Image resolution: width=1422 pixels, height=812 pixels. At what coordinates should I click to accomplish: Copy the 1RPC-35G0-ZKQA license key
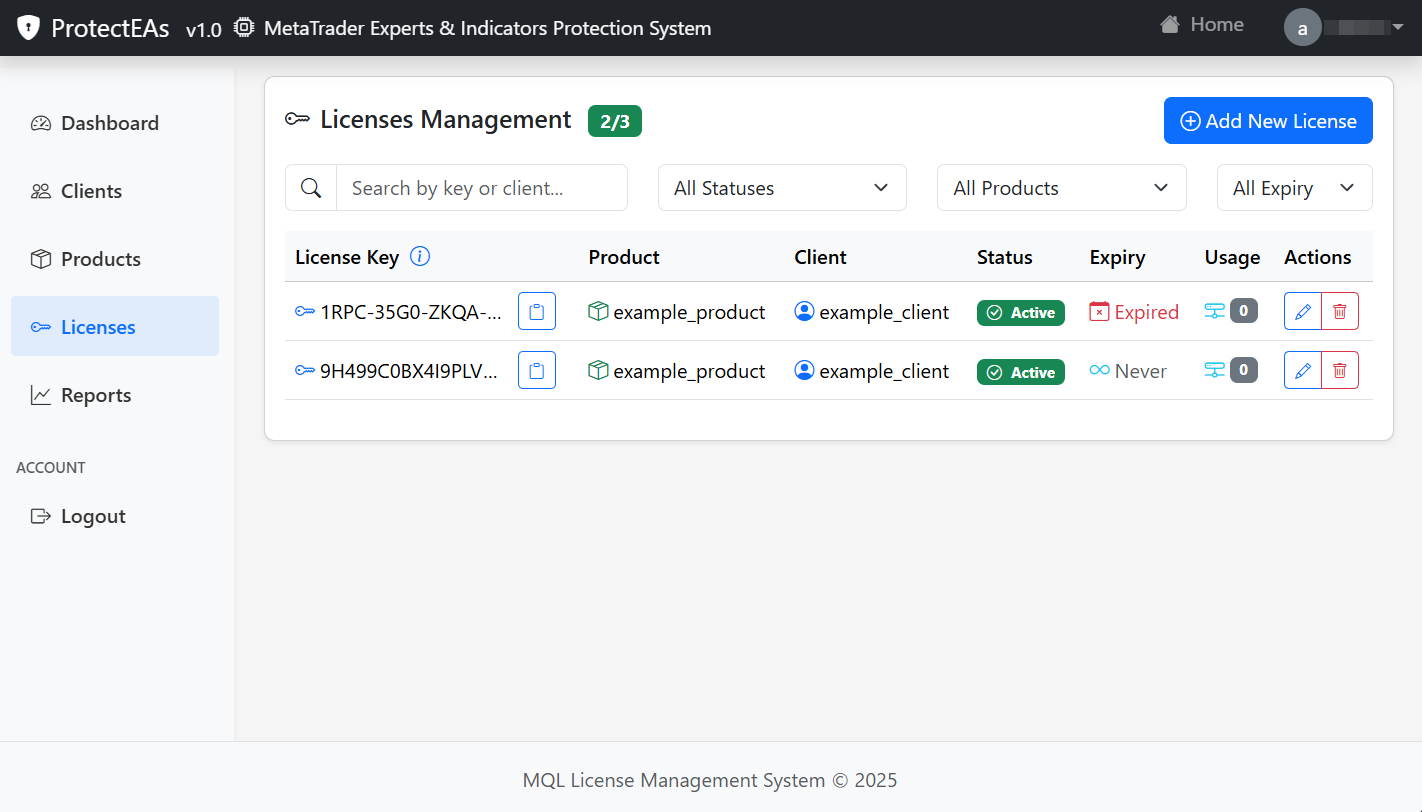537,312
